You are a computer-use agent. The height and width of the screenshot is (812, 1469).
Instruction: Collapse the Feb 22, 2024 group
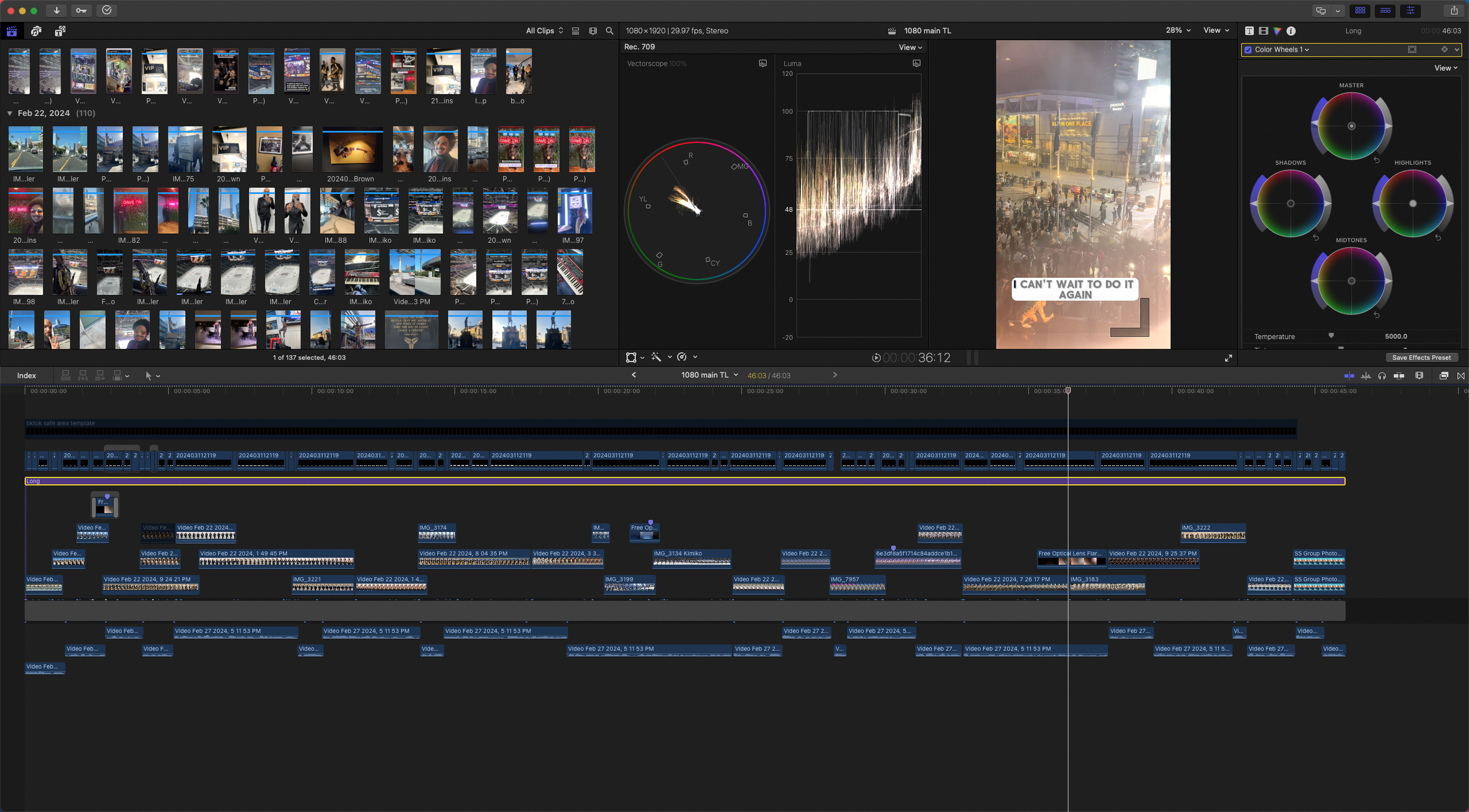click(x=10, y=113)
